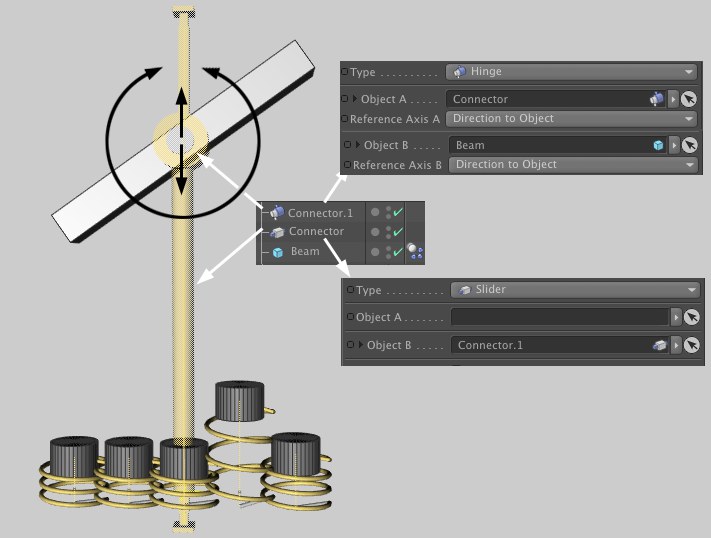Viewport: 711px width, 538px height.
Task: Toggle visibility dots for the Connector object
Action: 387,232
